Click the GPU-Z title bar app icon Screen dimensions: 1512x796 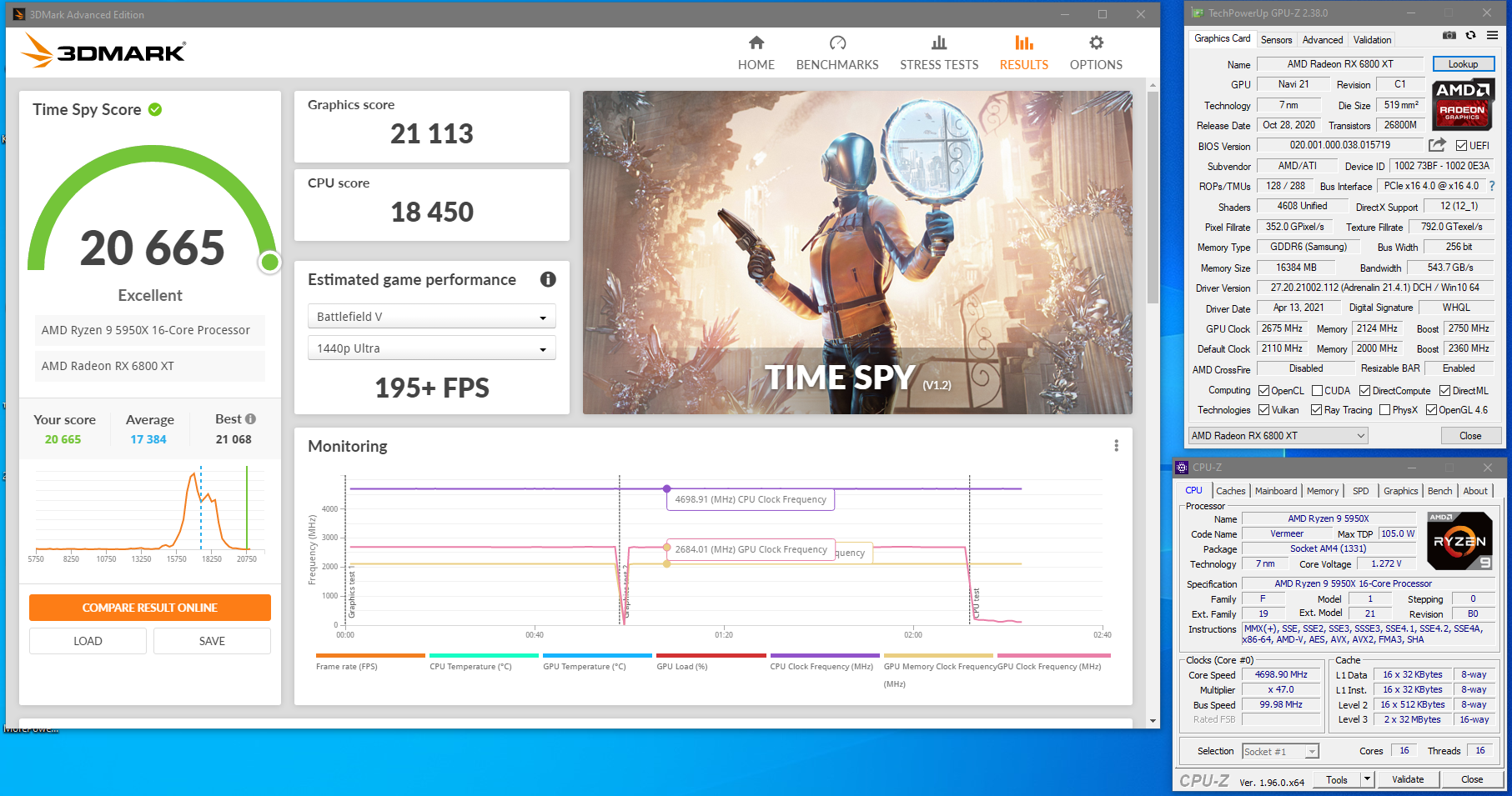pos(1198,13)
